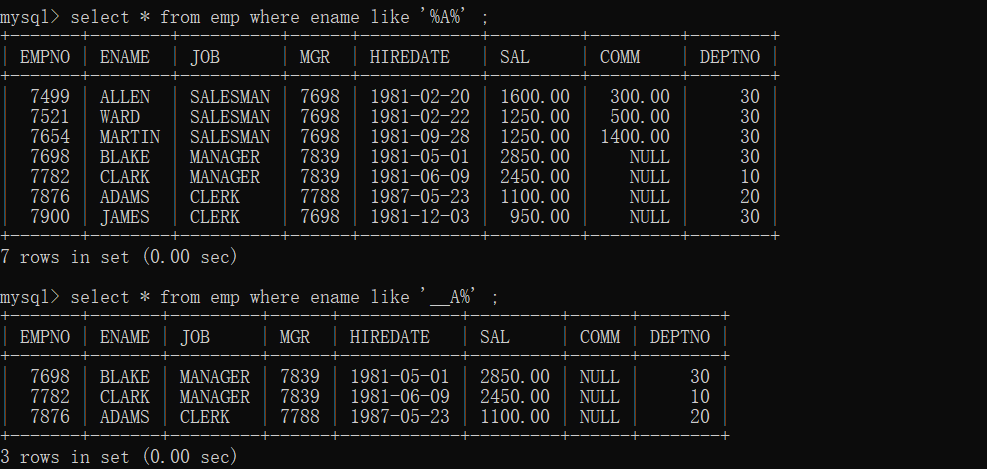The width and height of the screenshot is (987, 469).
Task: Click BLAKE in the seven-row result table
Action: click(125, 157)
